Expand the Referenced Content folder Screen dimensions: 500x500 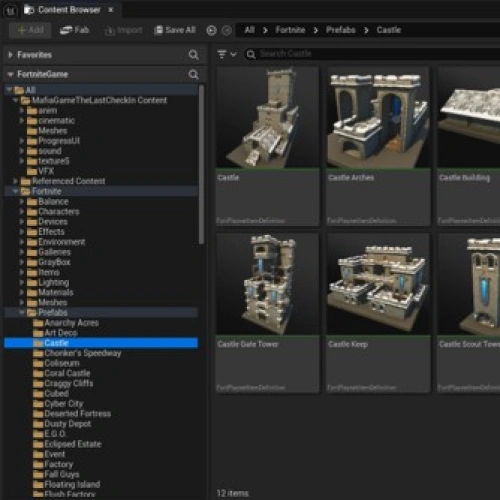click(15, 181)
